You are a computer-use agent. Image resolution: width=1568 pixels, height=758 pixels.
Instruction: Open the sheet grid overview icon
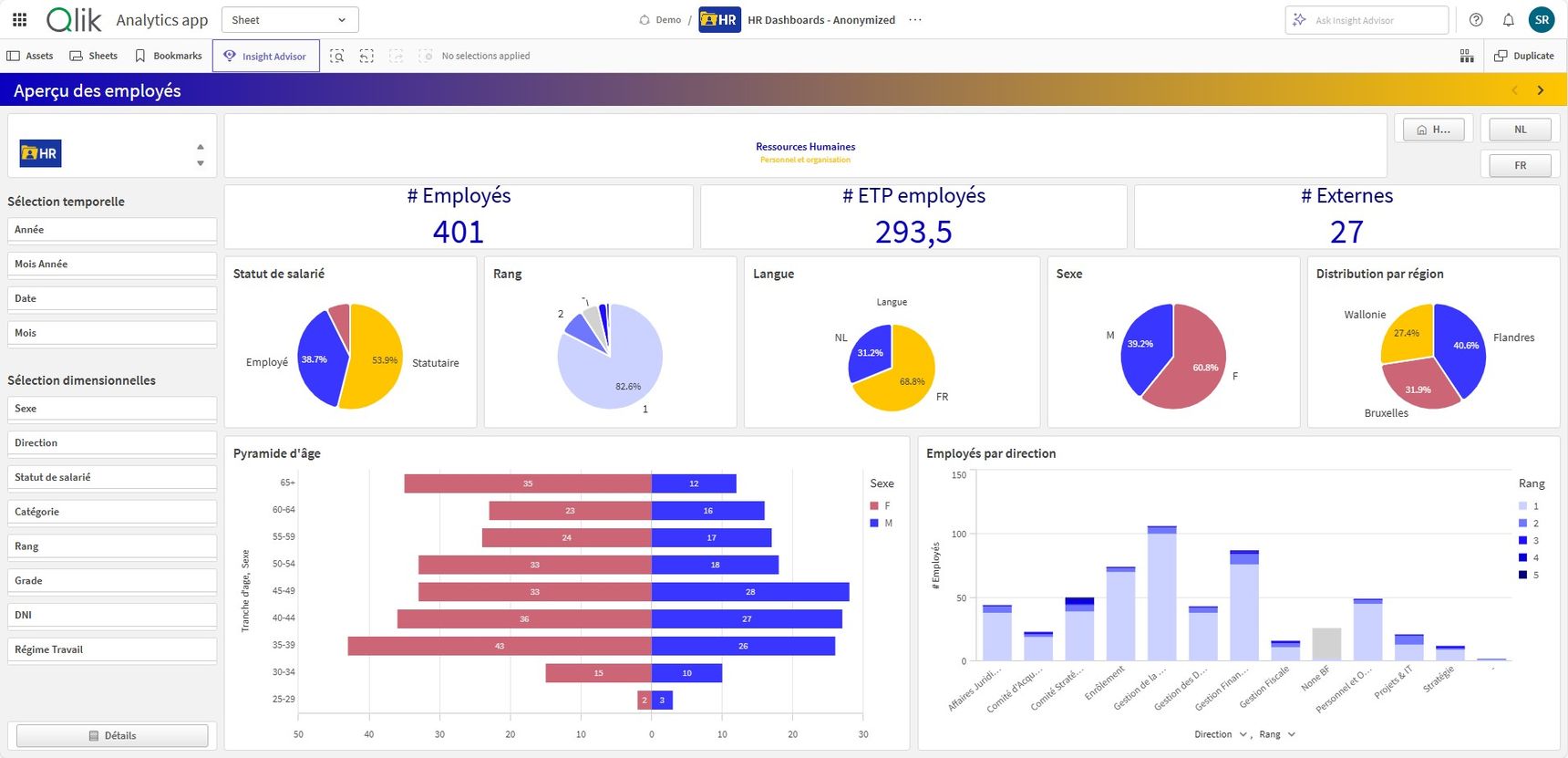[x=1467, y=56]
